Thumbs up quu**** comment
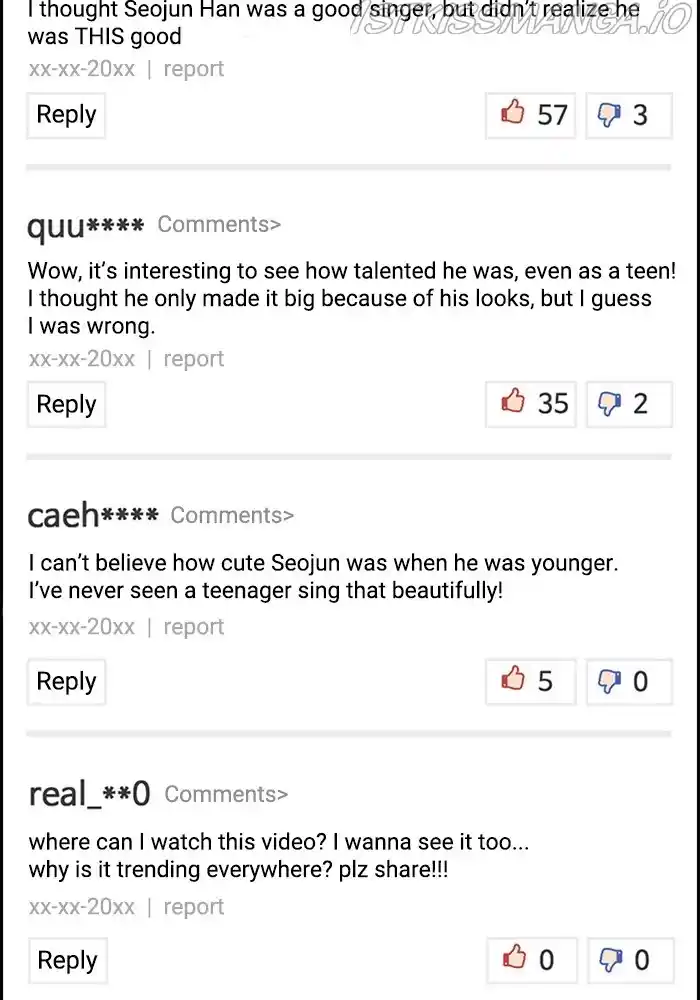Image resolution: width=700 pixels, height=1000 pixels. pos(531,404)
